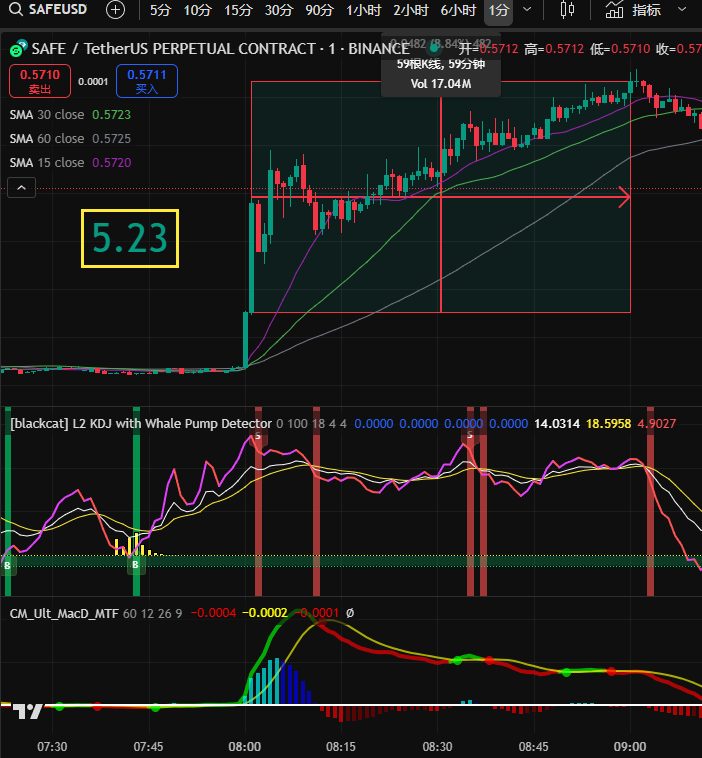Select the 90分 timeframe
The image size is (702, 758).
tap(319, 10)
